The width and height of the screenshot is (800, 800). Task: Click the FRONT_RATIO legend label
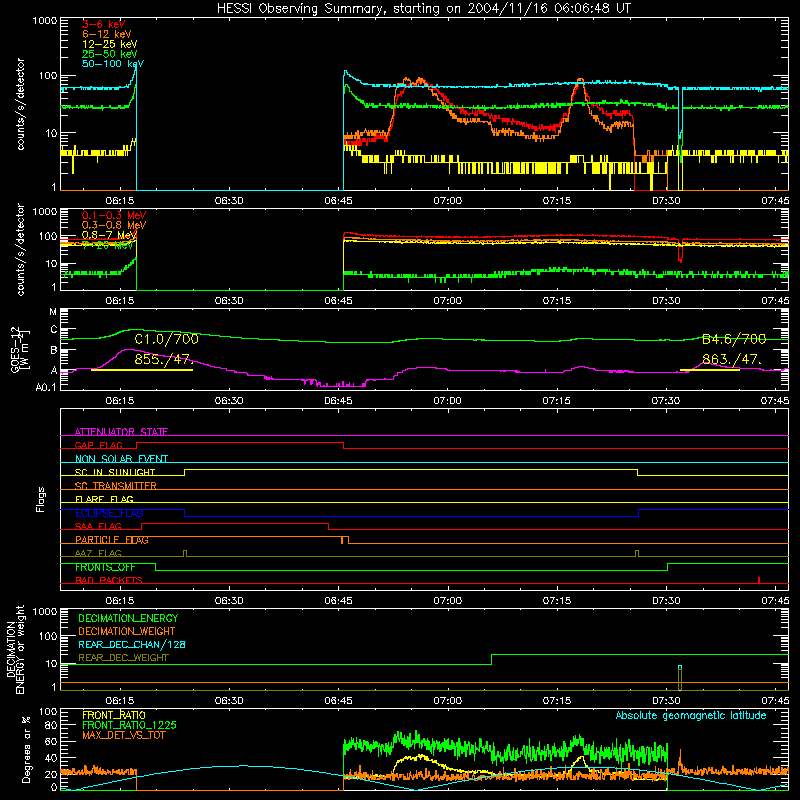coord(114,715)
